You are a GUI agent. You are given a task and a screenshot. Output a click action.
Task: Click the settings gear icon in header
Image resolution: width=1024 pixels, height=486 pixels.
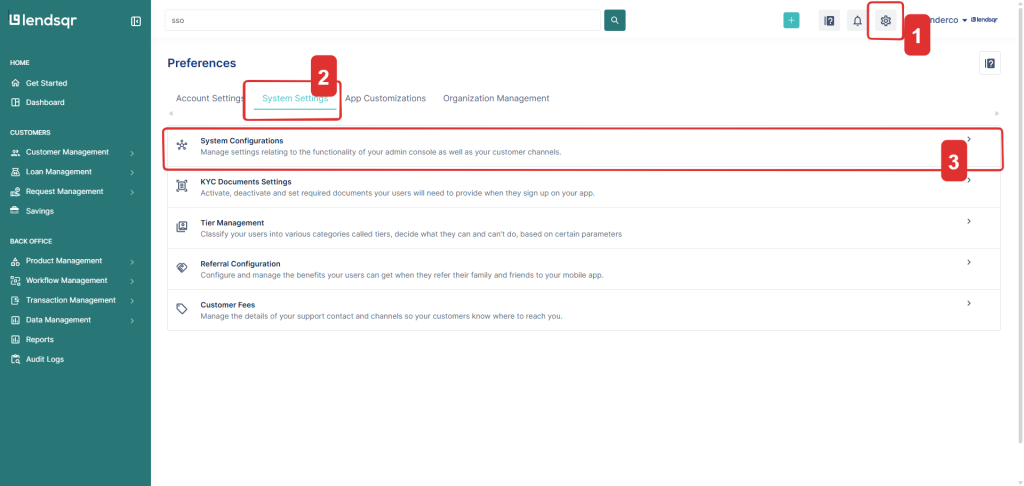tap(885, 21)
